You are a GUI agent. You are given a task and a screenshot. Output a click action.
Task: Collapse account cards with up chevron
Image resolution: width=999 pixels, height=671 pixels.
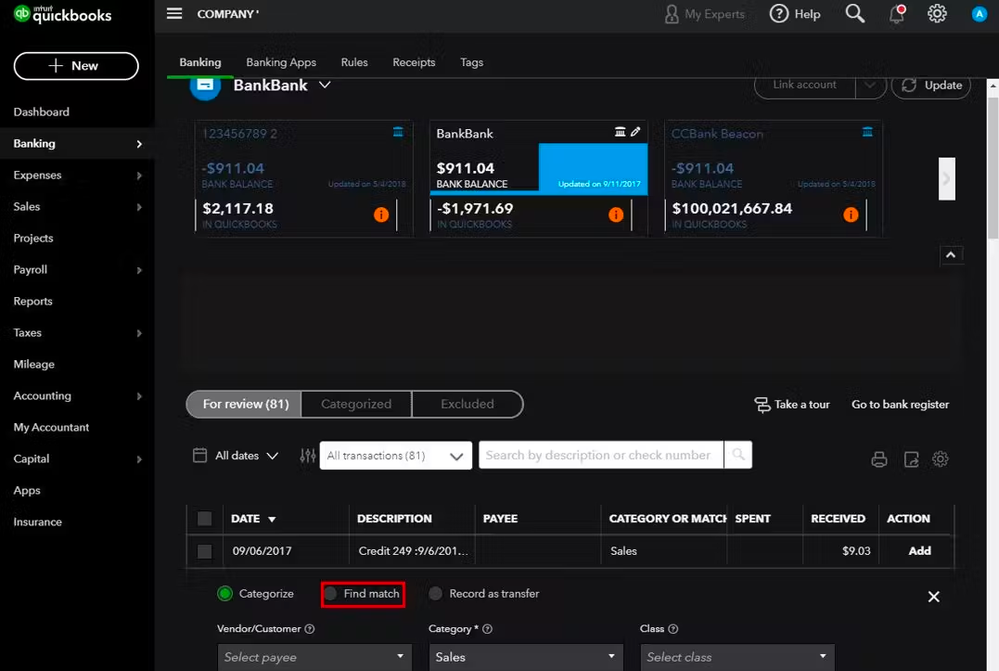(951, 255)
